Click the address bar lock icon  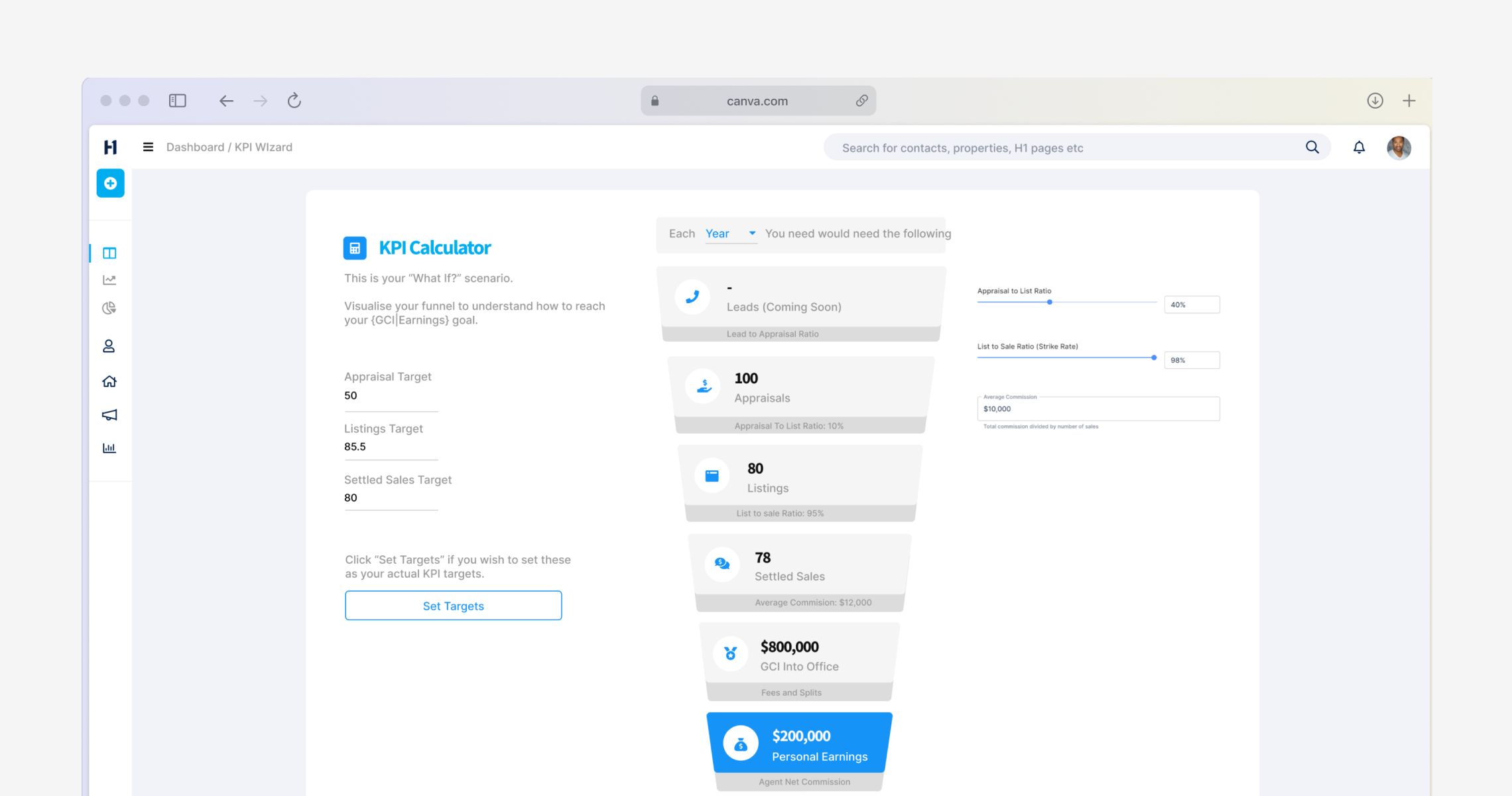655,101
